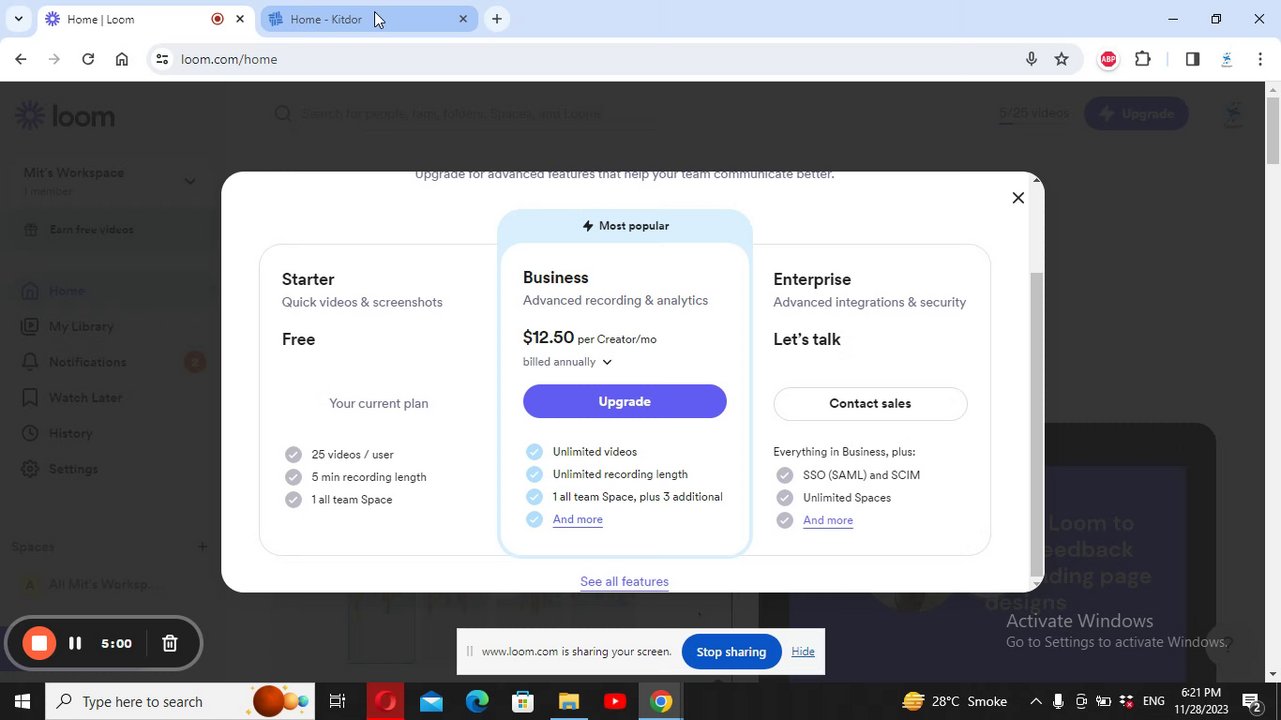Click the Upgrade button in Loom header
The width and height of the screenshot is (1281, 720).
coord(1136,113)
